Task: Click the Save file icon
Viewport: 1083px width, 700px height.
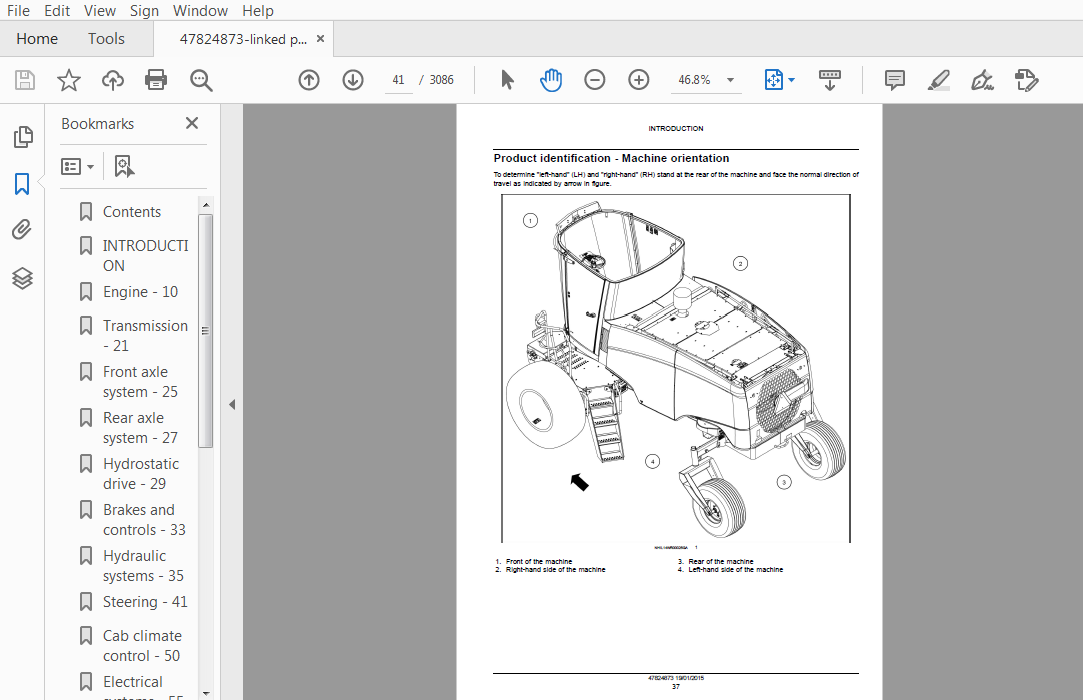Action: [x=25, y=80]
